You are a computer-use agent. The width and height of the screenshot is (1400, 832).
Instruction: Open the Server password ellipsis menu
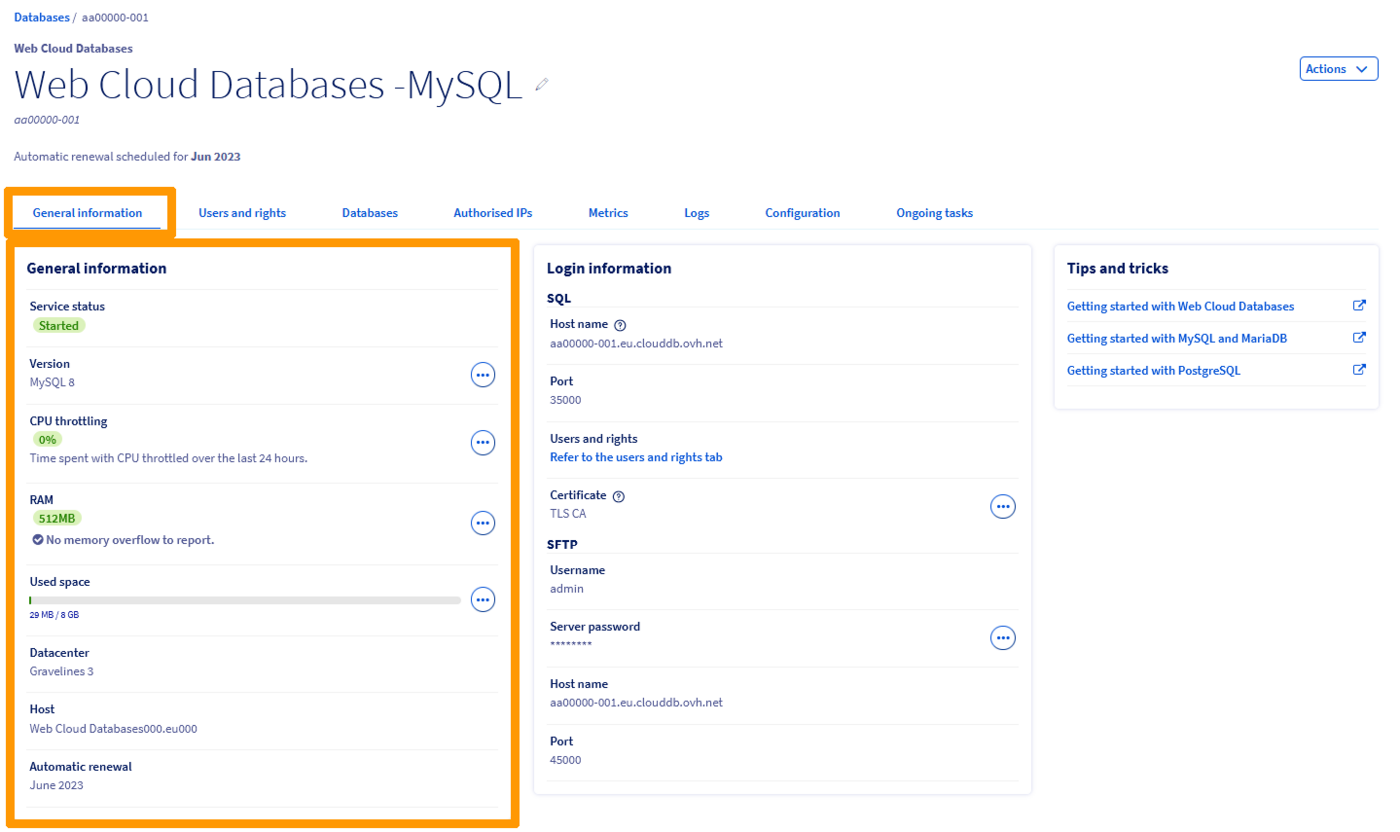tap(1002, 637)
